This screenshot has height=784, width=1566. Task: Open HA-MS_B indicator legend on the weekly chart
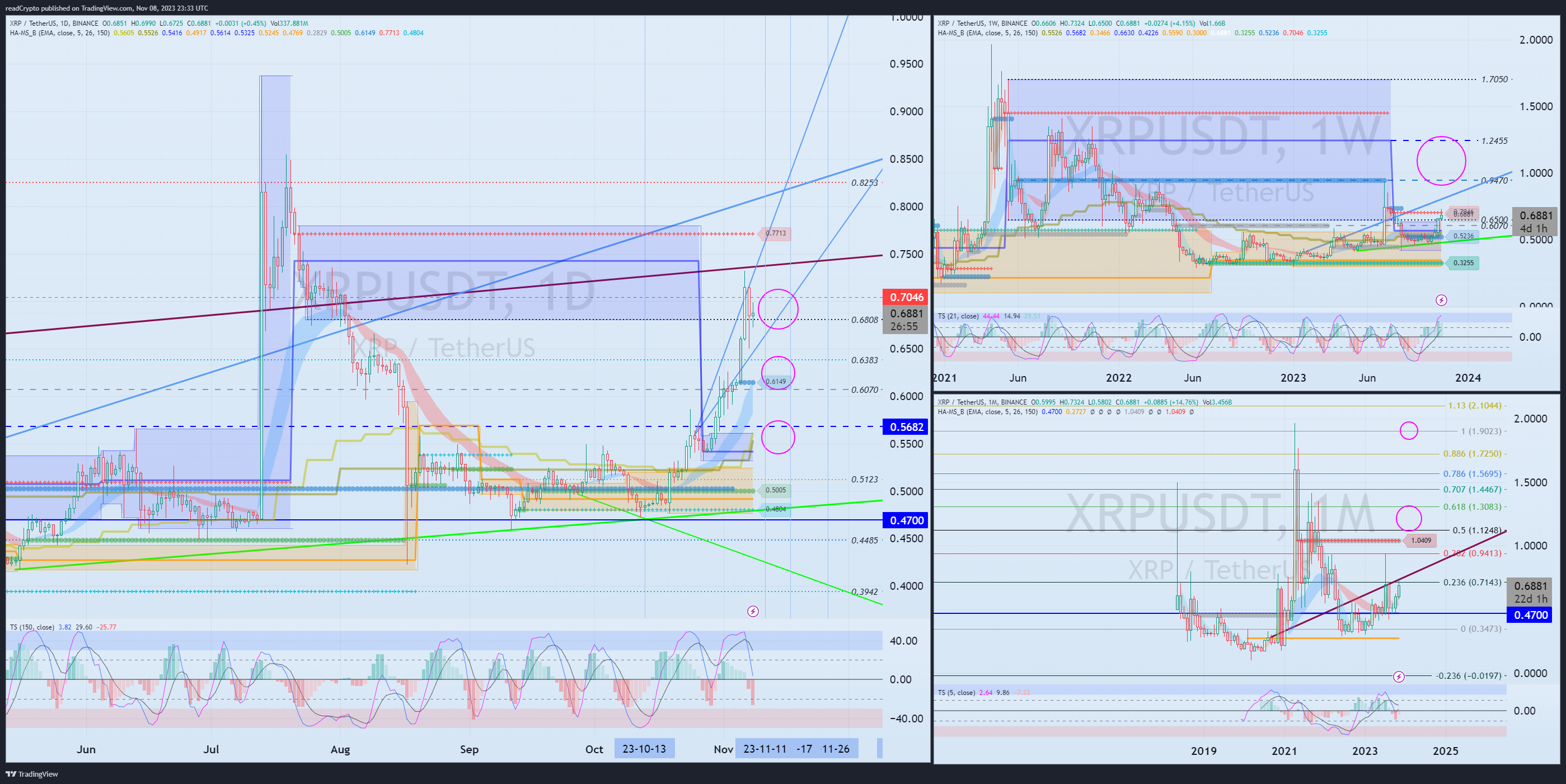click(988, 33)
